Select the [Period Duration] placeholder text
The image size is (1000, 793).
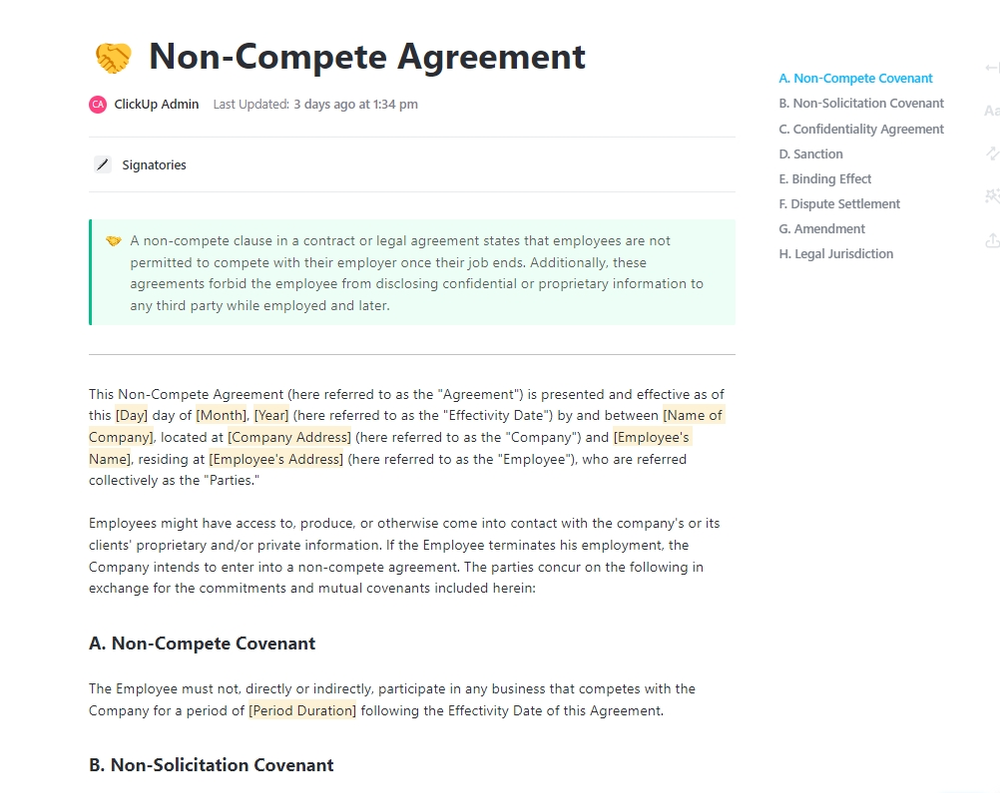coord(301,710)
